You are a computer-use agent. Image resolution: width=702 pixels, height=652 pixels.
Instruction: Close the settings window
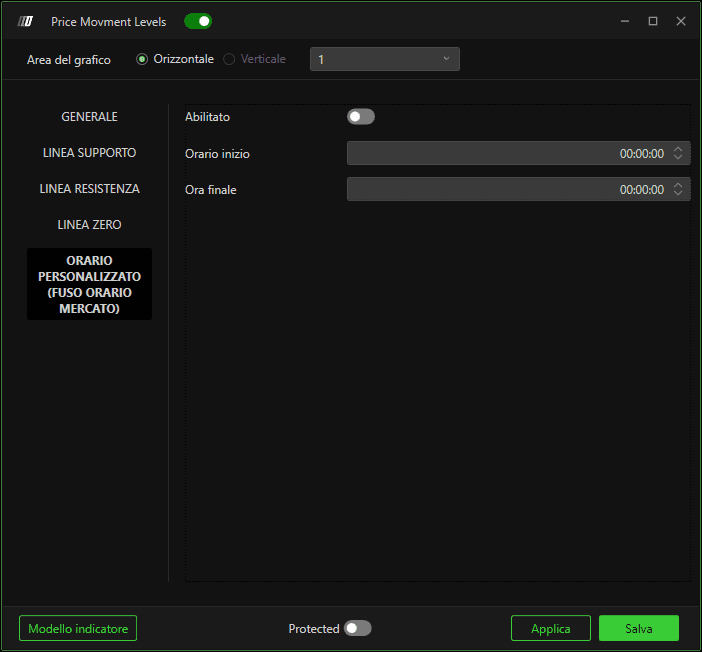point(681,21)
